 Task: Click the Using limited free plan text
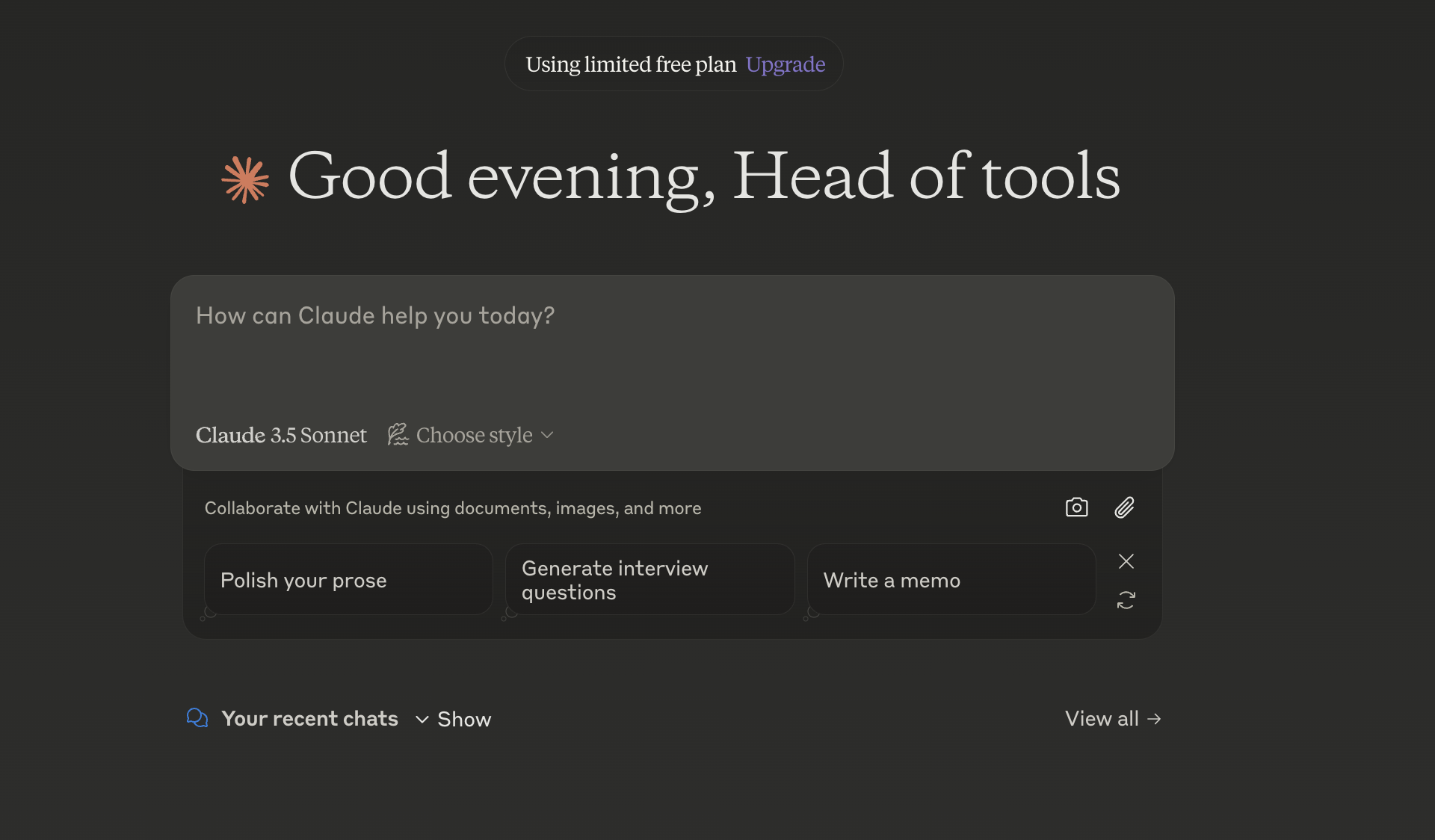(631, 65)
